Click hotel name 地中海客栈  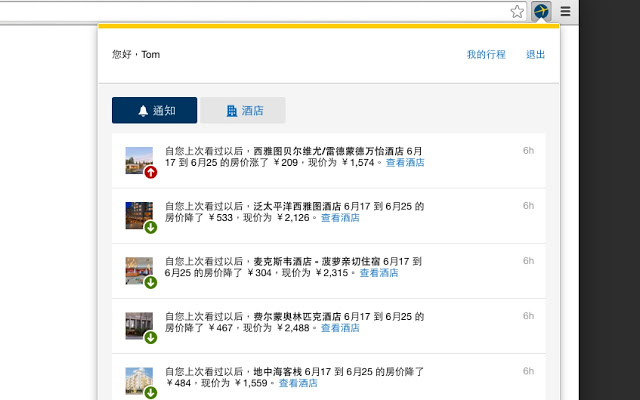(278, 372)
